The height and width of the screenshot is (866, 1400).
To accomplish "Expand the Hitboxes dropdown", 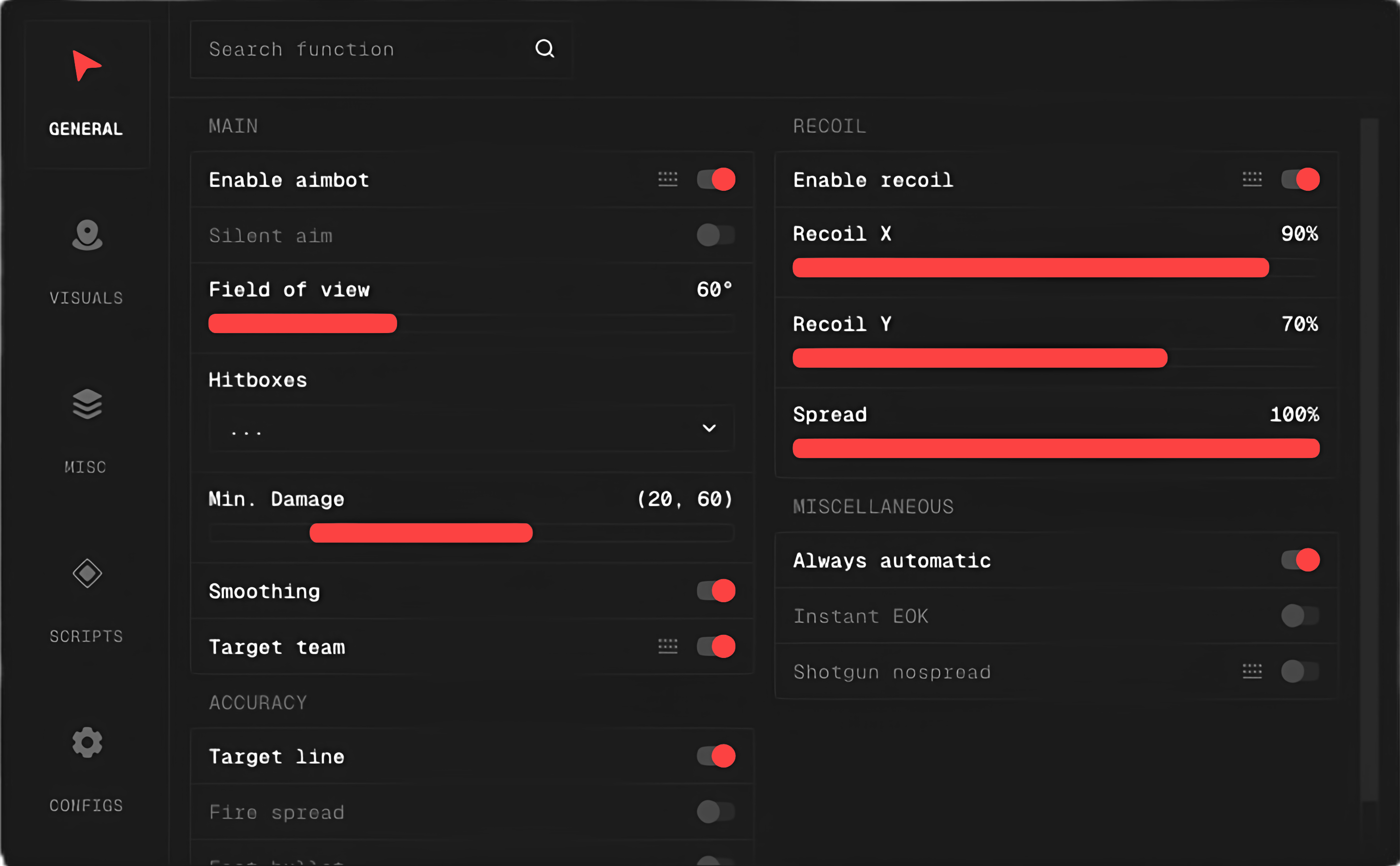I will (x=471, y=428).
